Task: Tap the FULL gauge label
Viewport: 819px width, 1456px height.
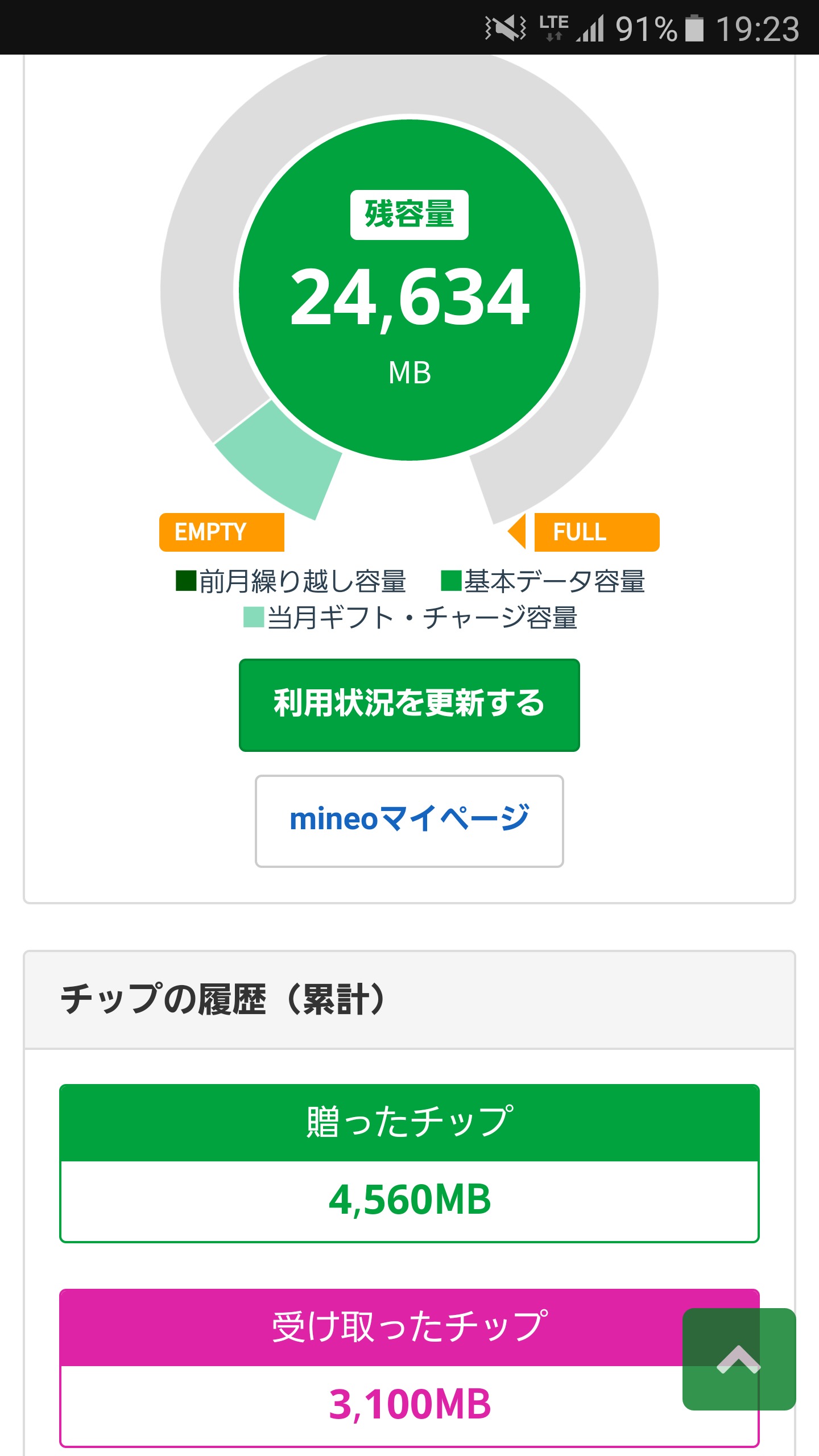Action: tap(596, 532)
